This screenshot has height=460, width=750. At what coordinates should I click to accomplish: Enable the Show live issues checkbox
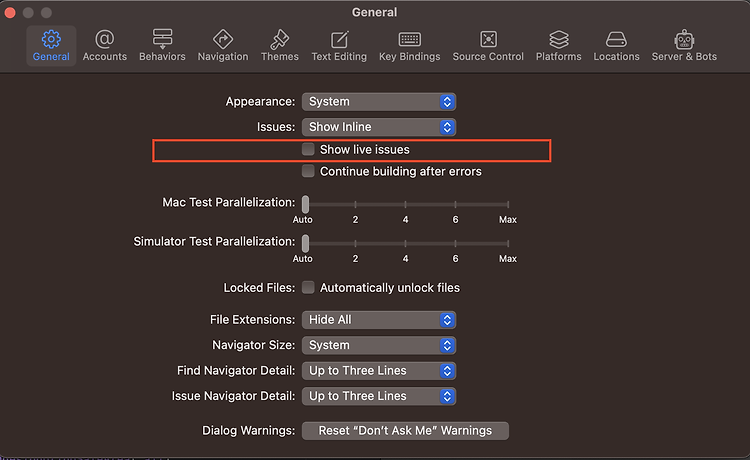coord(308,149)
